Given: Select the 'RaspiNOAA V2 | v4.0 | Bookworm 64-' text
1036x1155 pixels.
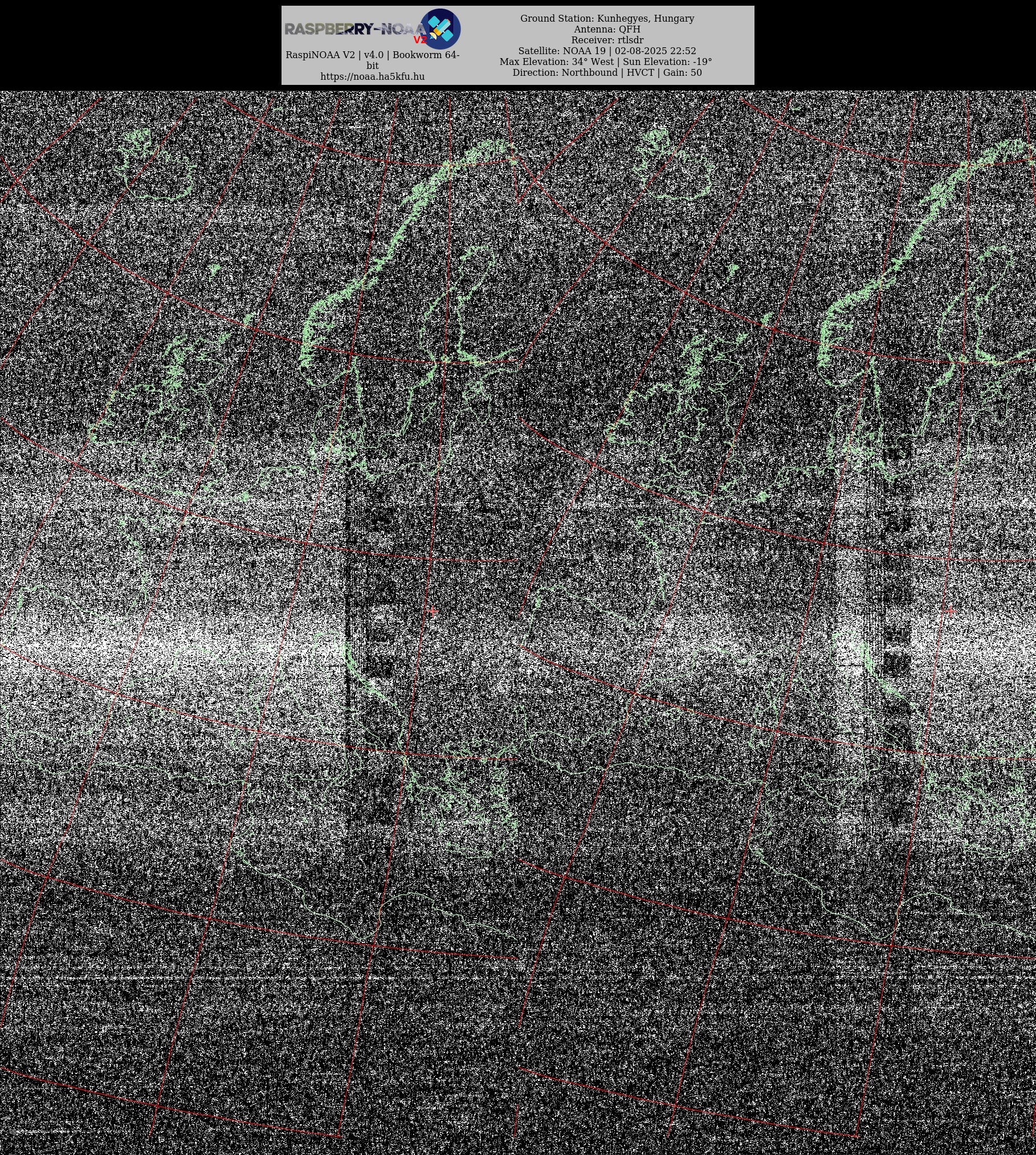Looking at the screenshot, I should (373, 55).
